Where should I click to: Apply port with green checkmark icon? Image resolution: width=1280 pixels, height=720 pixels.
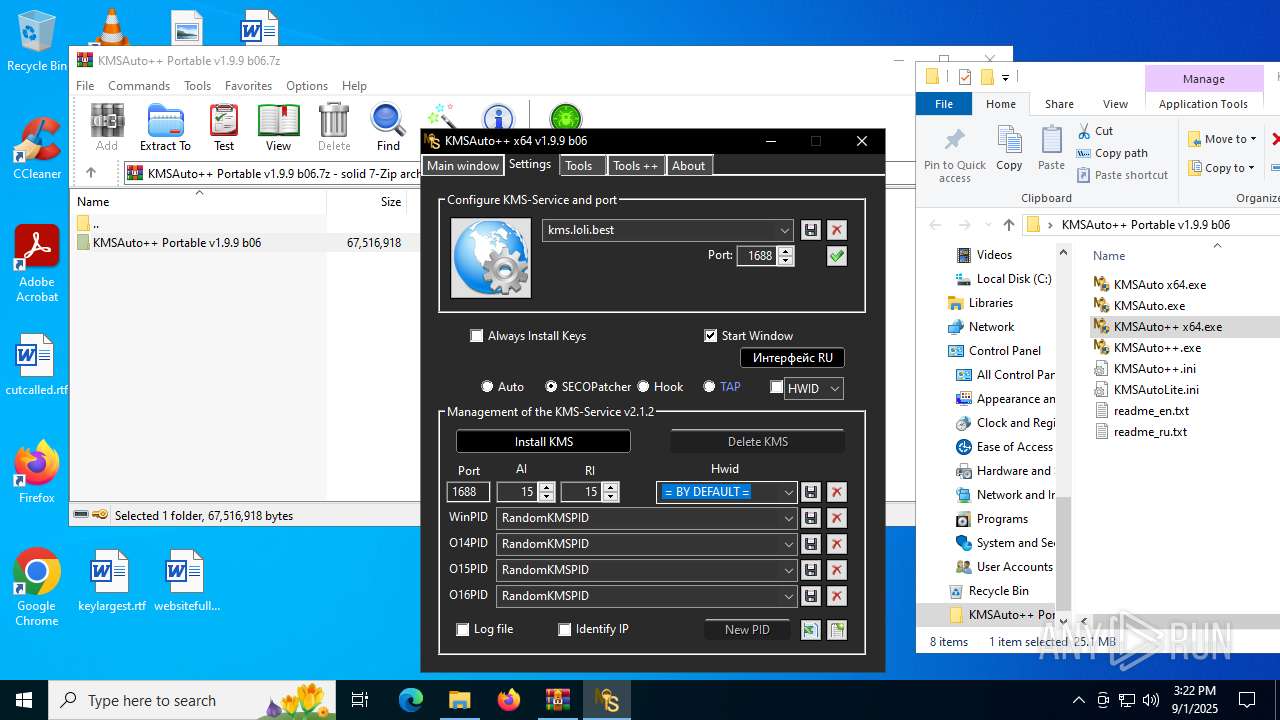(837, 256)
